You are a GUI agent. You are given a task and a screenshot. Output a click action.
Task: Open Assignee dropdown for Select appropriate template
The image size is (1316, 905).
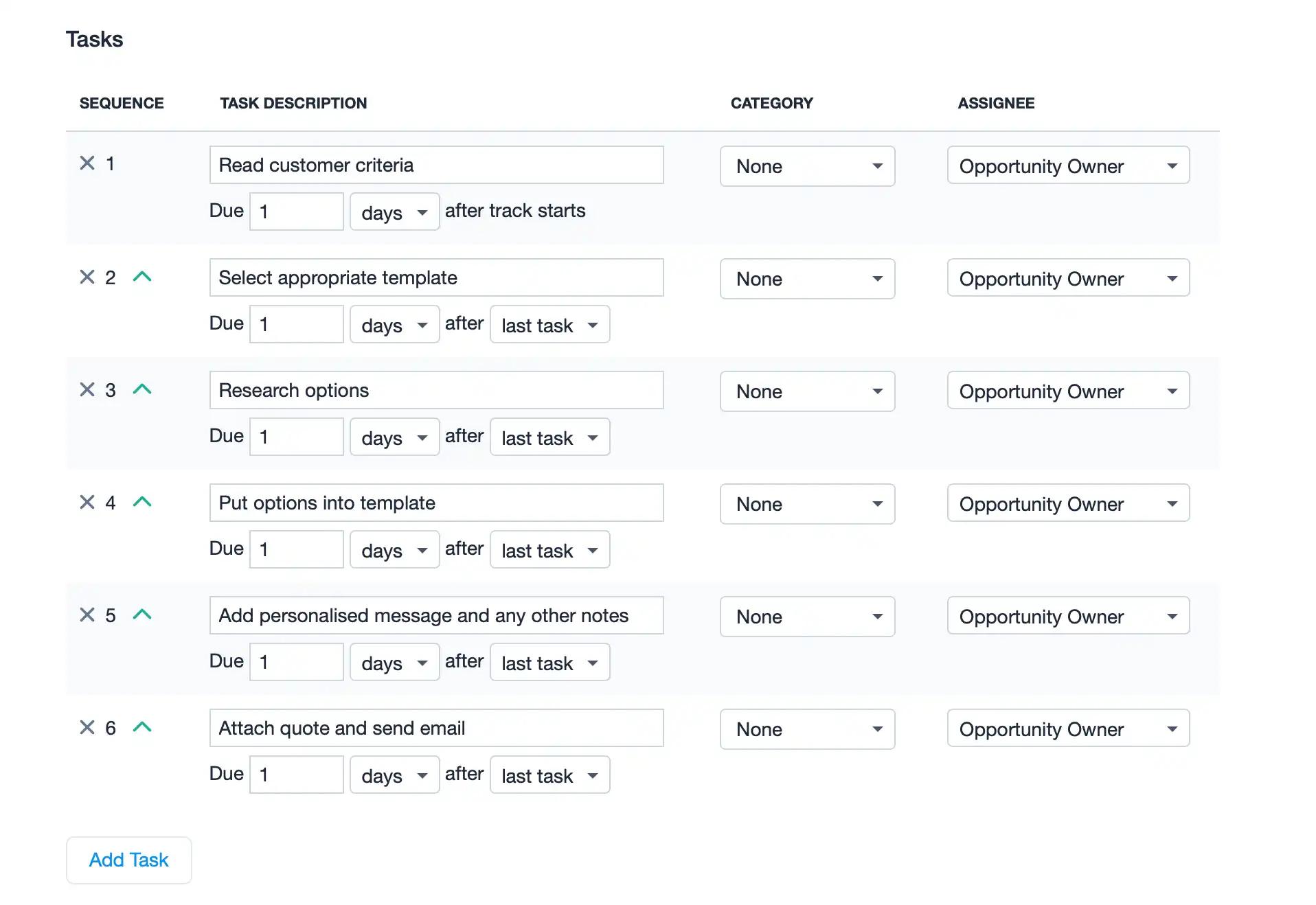click(x=1068, y=278)
